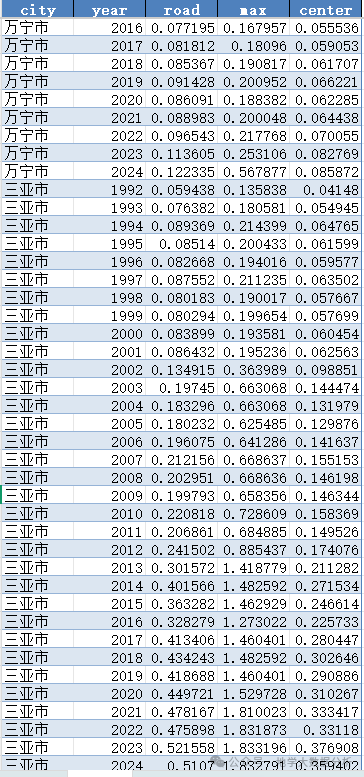This screenshot has width=364, height=777.
Task: Select center cell 0.290886
Action: [x=325, y=675]
